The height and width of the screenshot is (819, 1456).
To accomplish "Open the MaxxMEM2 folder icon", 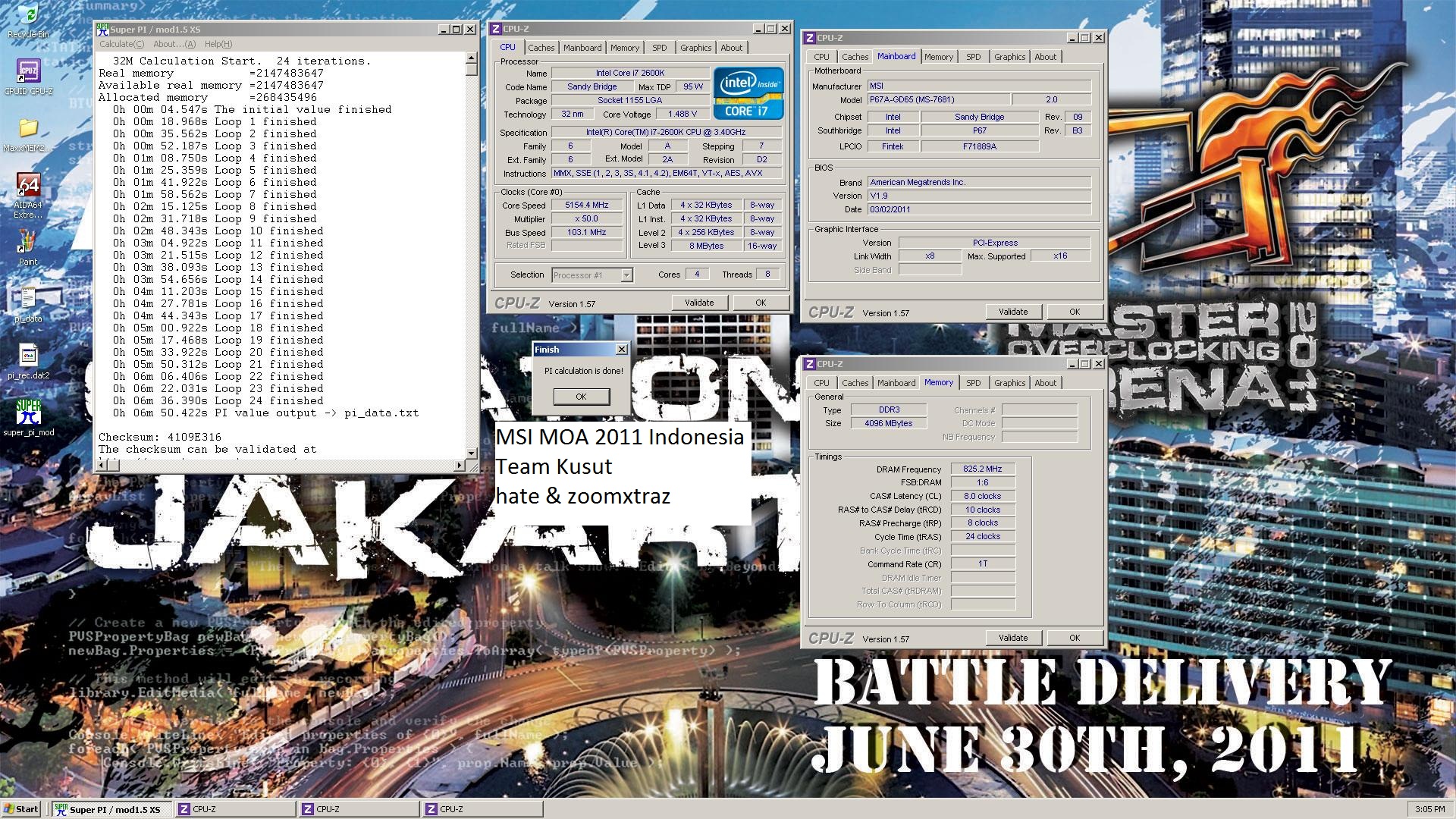I will click(28, 129).
